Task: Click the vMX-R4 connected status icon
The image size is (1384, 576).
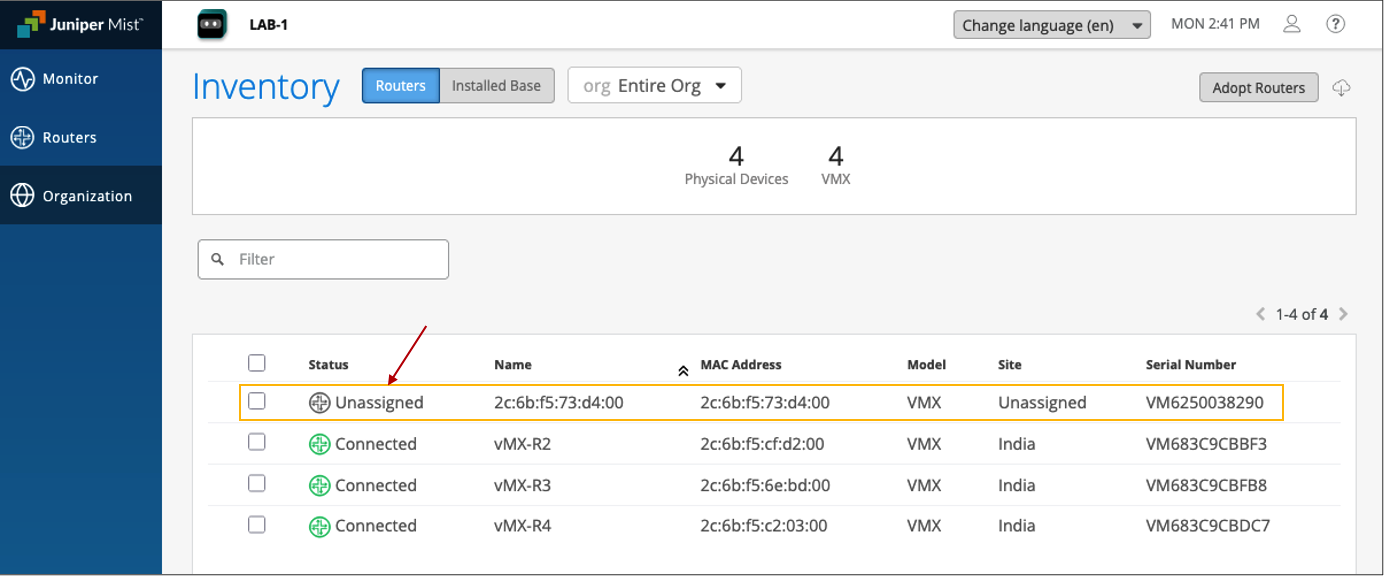Action: [x=319, y=526]
